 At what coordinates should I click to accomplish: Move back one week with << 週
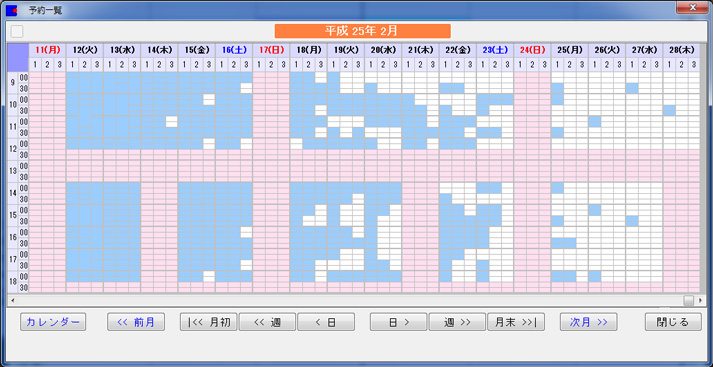click(267, 322)
